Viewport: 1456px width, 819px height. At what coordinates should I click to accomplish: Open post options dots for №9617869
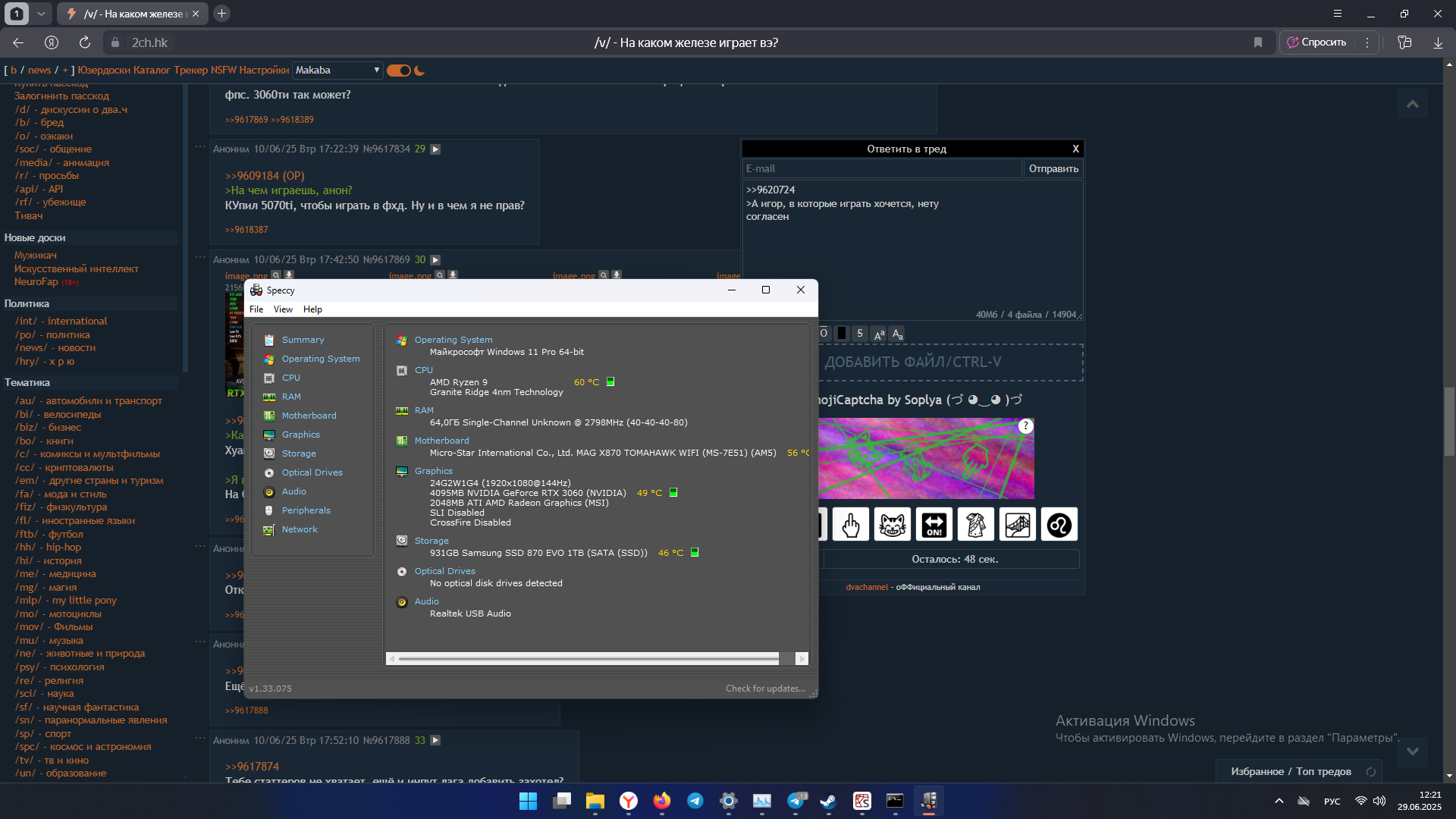click(x=200, y=257)
